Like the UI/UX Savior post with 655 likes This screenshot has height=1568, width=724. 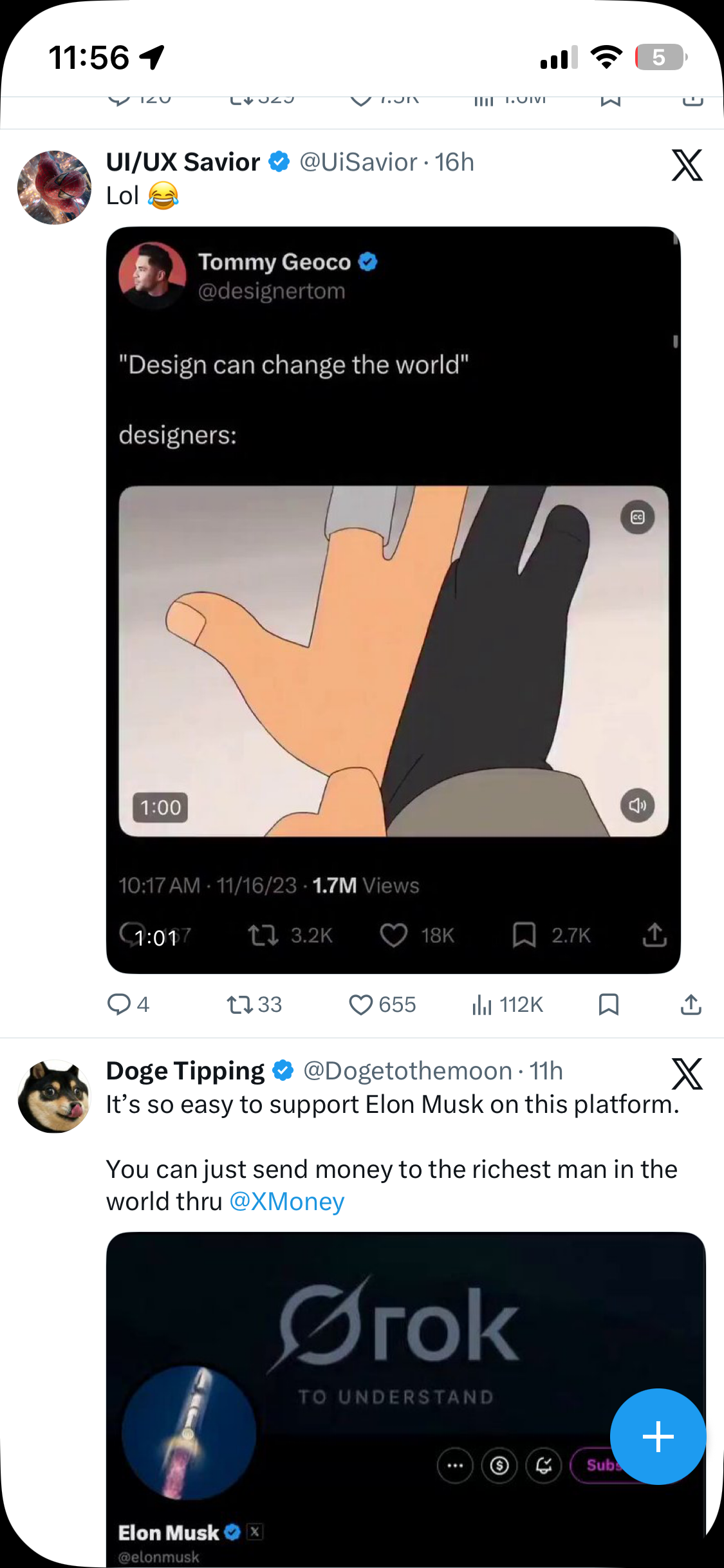[x=360, y=1004]
